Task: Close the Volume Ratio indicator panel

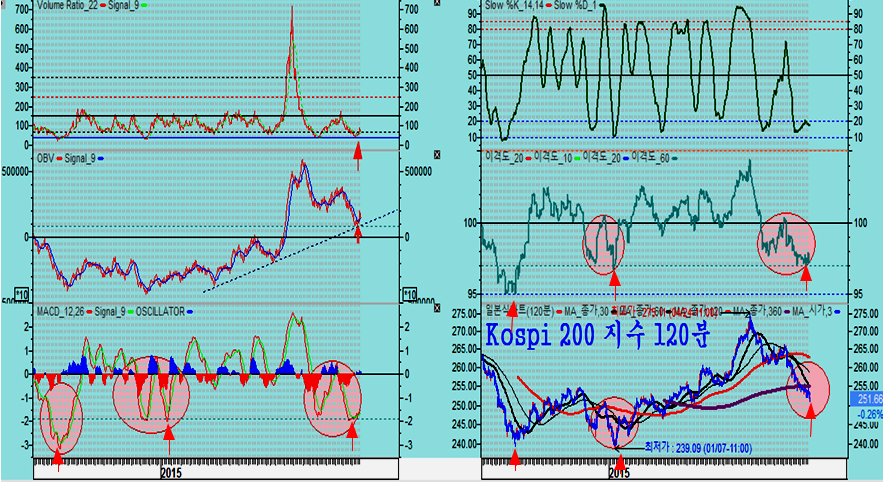Action: point(437,4)
